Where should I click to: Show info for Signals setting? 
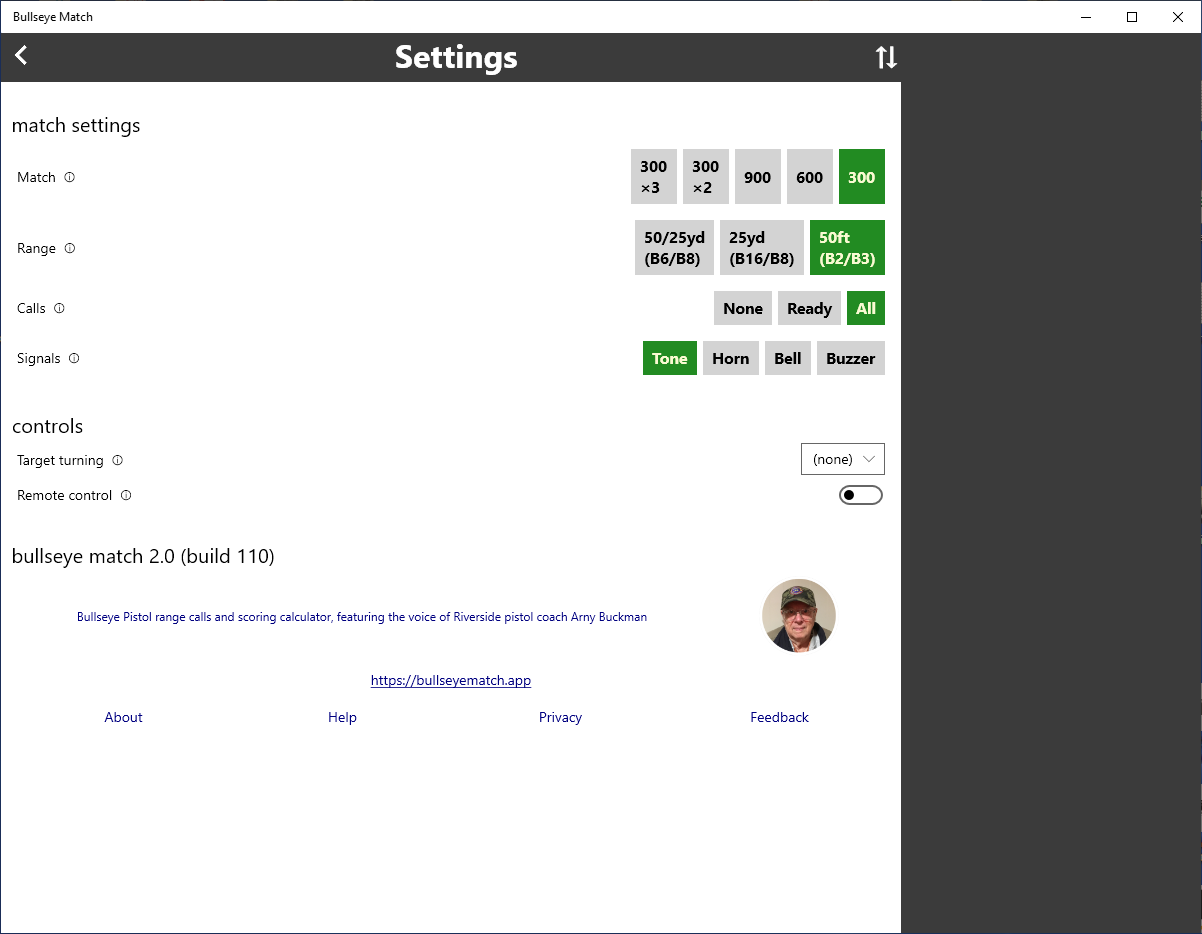(x=74, y=358)
